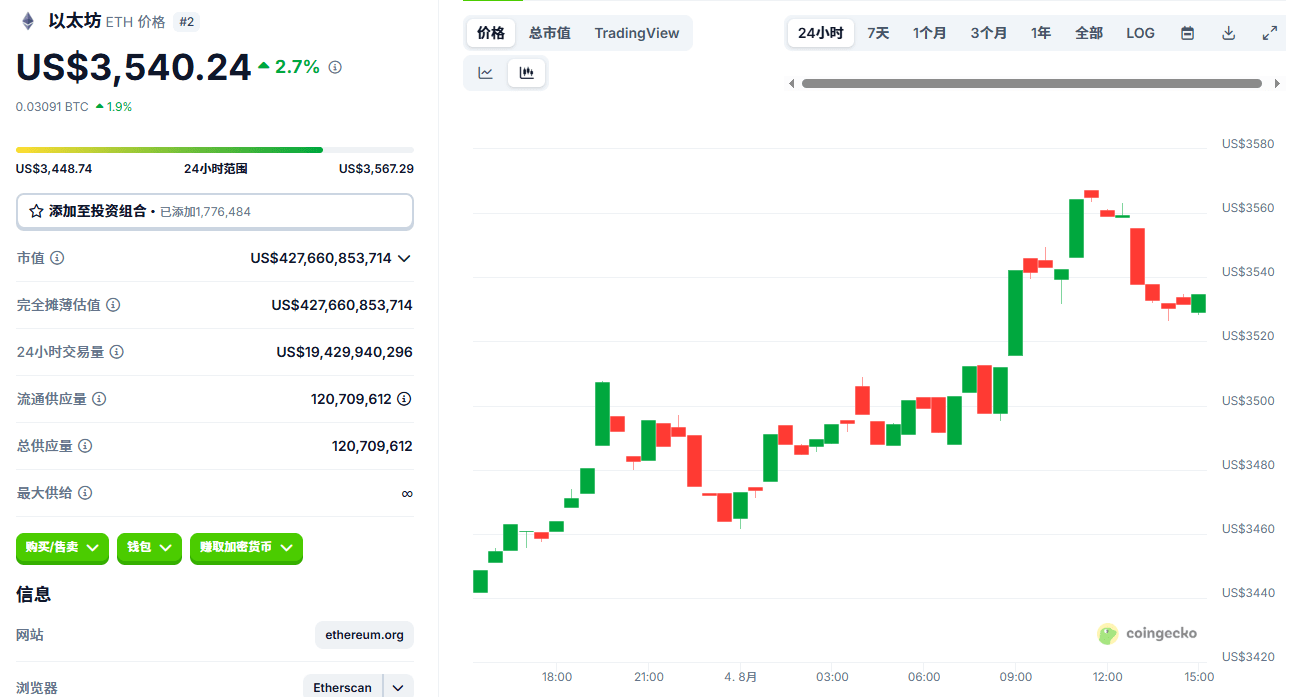Open info icon beside 120,709,612 circulating value
The image size is (1292, 697).
[x=404, y=399]
